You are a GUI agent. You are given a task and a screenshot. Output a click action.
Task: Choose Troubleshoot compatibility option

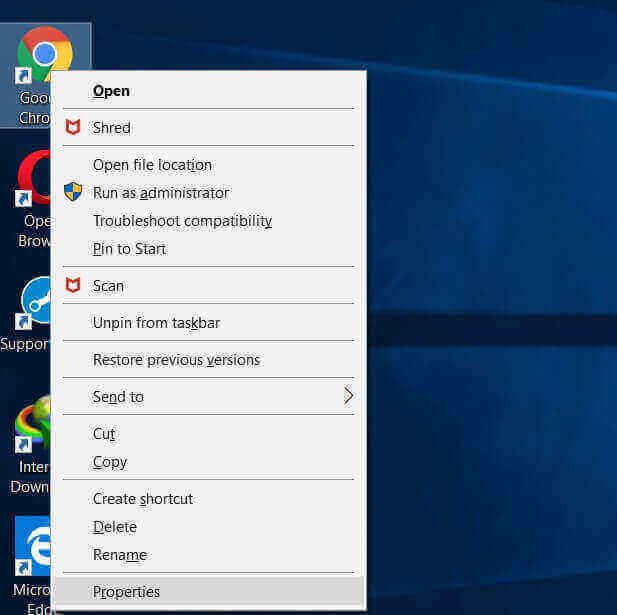(182, 221)
